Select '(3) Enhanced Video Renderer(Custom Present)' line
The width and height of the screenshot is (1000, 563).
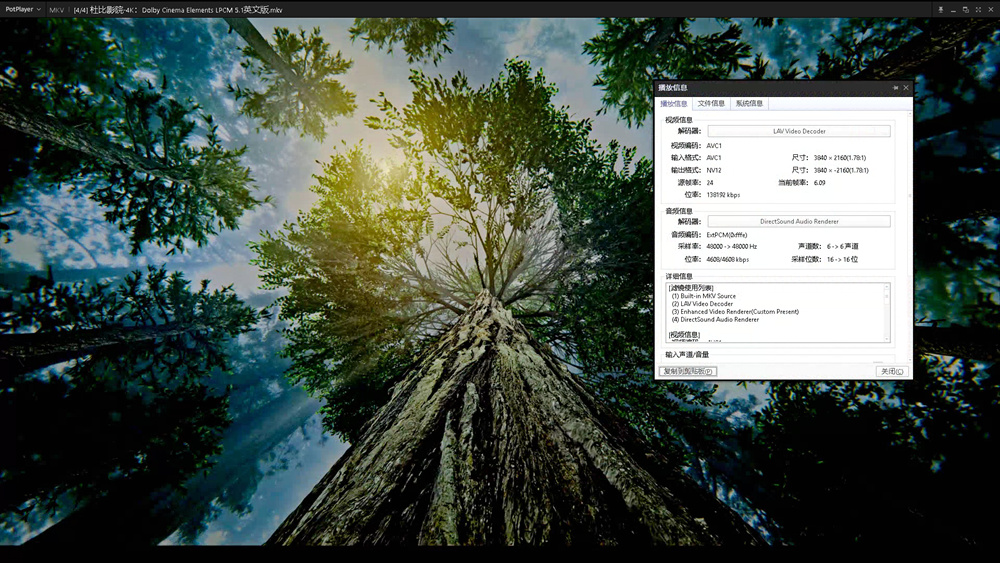(x=735, y=312)
